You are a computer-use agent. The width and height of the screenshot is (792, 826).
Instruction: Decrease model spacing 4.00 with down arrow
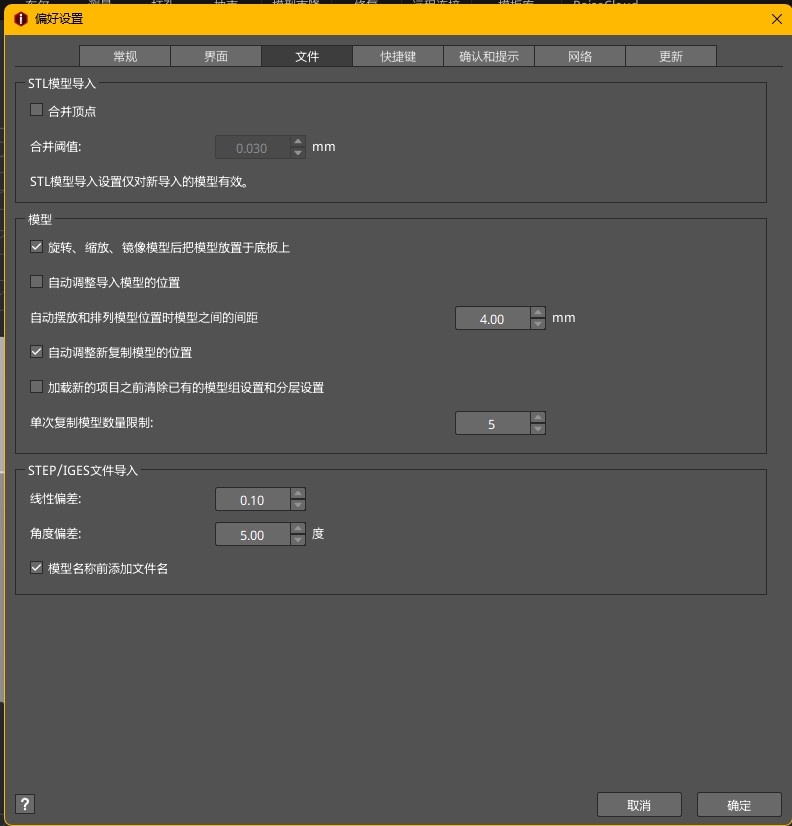(x=537, y=323)
